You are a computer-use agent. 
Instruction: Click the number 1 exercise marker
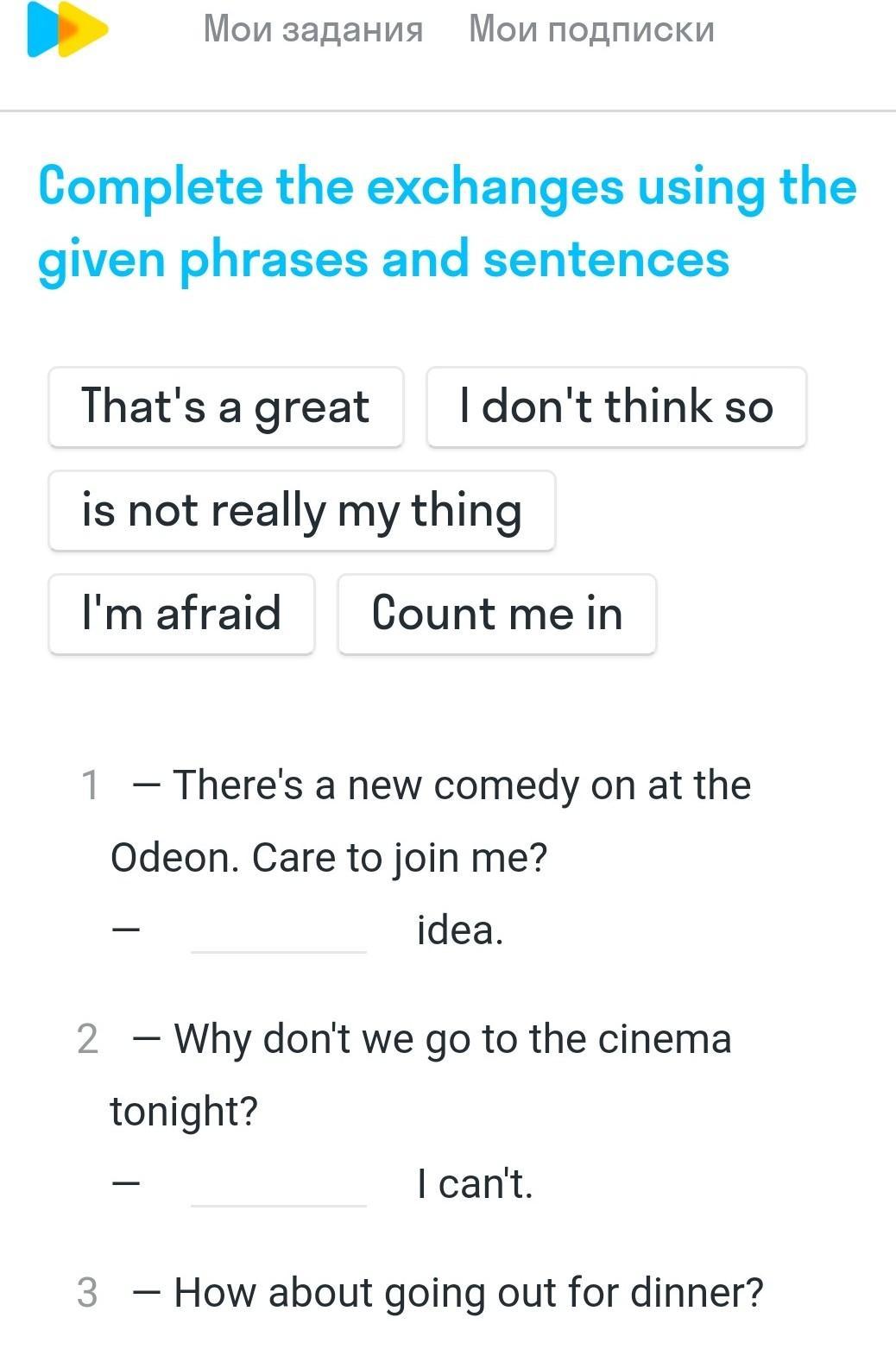click(89, 785)
